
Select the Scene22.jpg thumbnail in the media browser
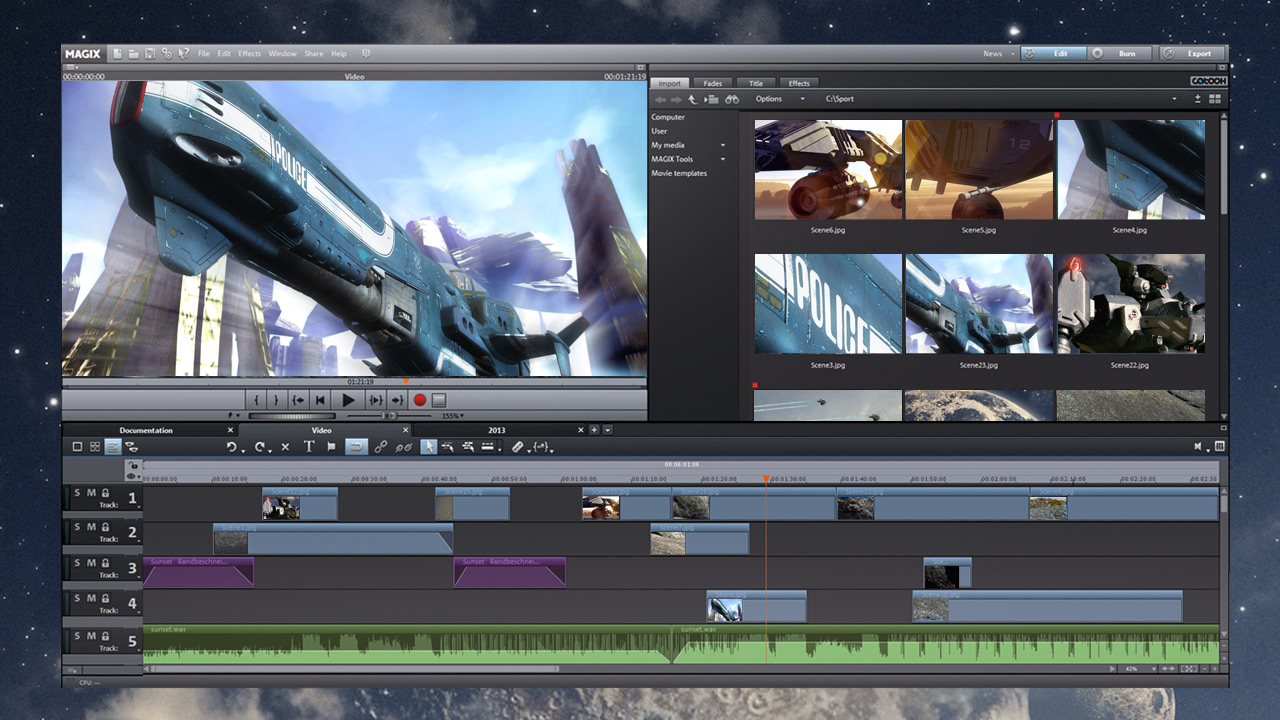click(1131, 305)
